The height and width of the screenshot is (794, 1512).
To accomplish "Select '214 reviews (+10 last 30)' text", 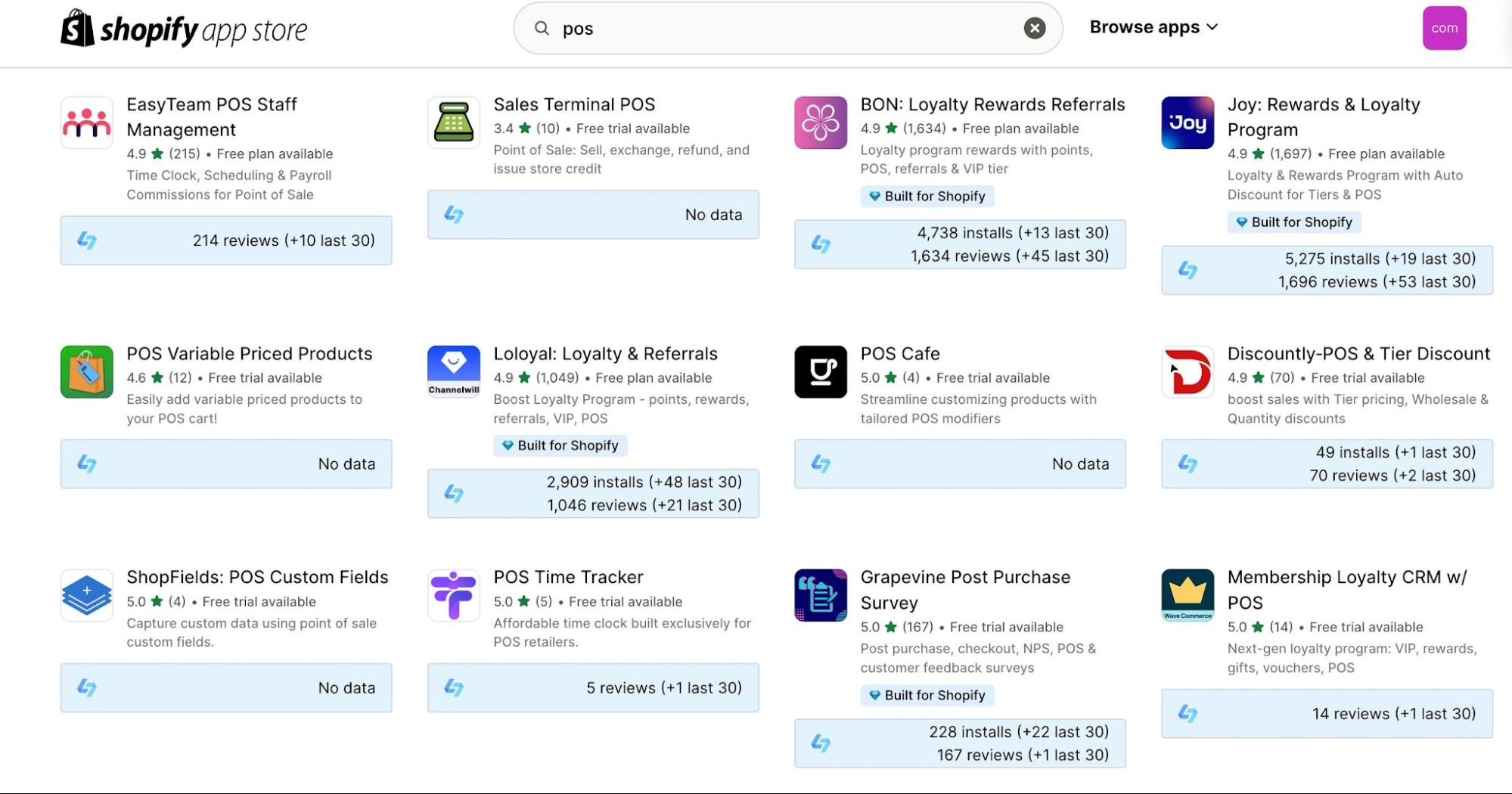I will click(x=284, y=240).
